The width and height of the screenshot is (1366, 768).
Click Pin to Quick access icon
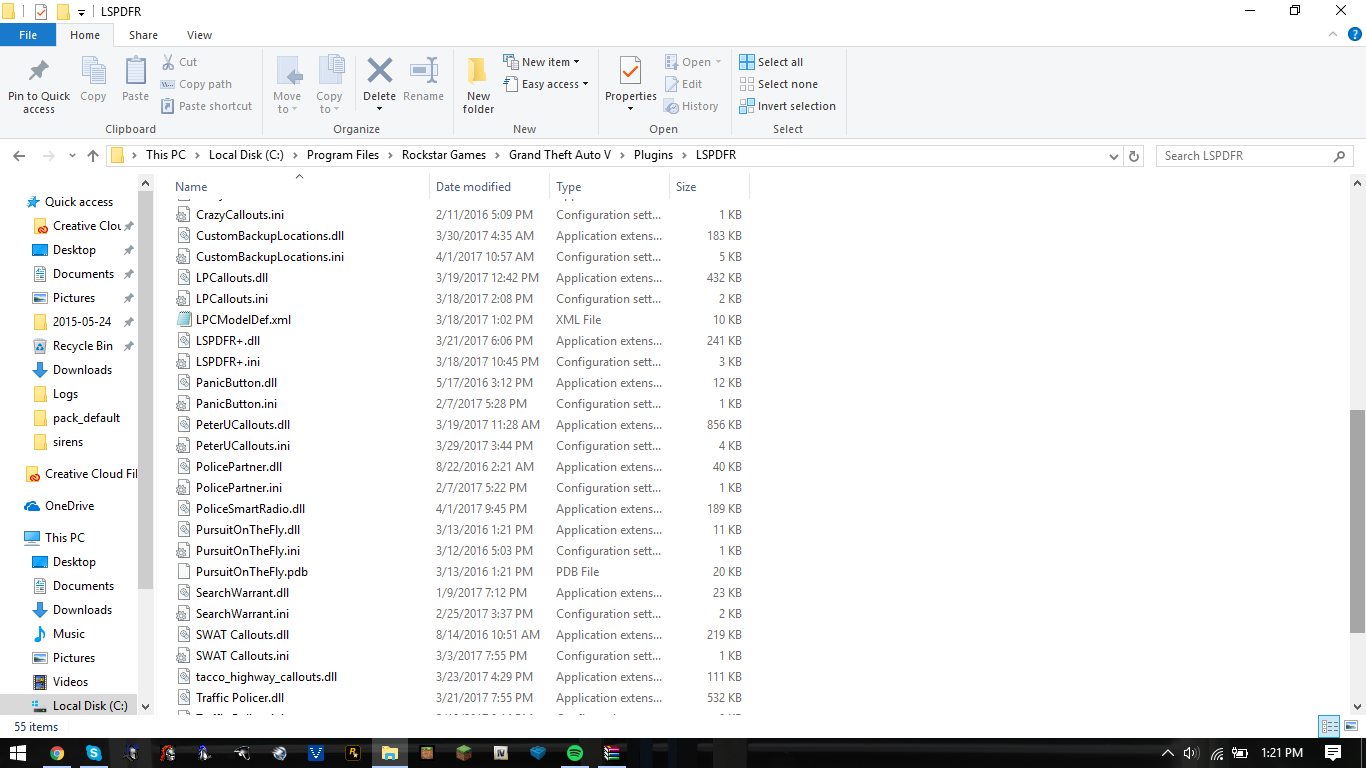[39, 72]
